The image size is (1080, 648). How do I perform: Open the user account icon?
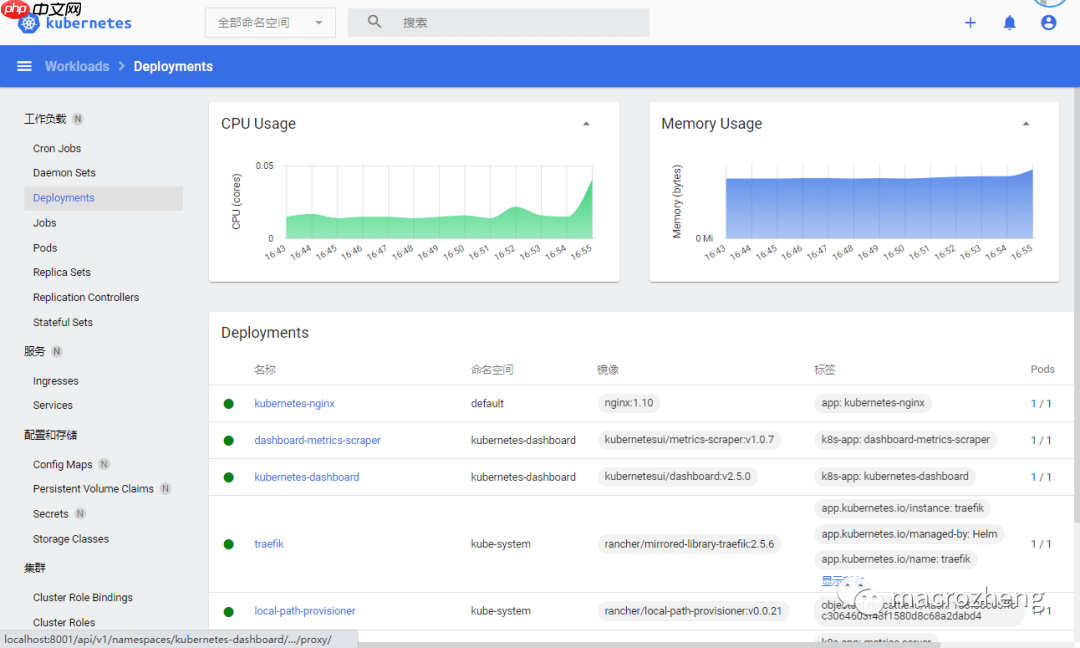pyautogui.click(x=1048, y=22)
